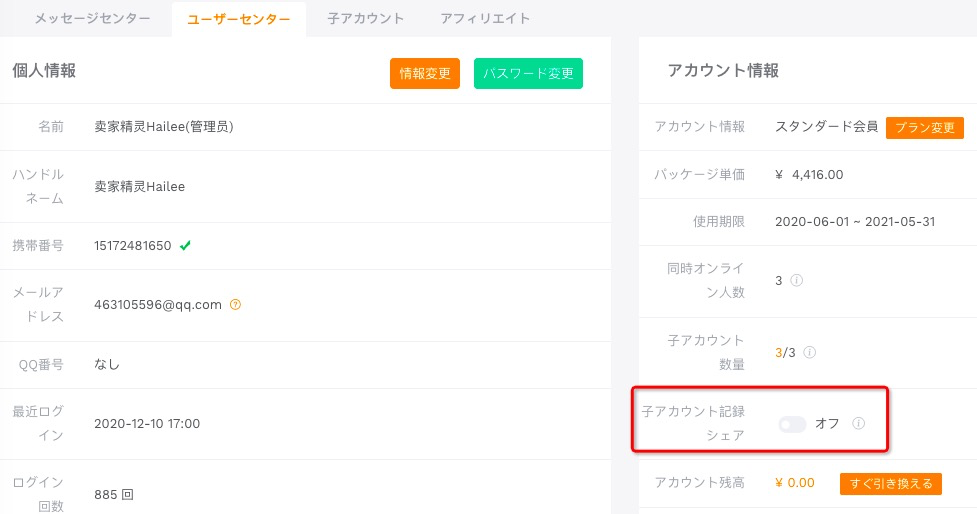977x514 pixels.
Task: Select the phone number 15172481650
Action: coord(133,245)
